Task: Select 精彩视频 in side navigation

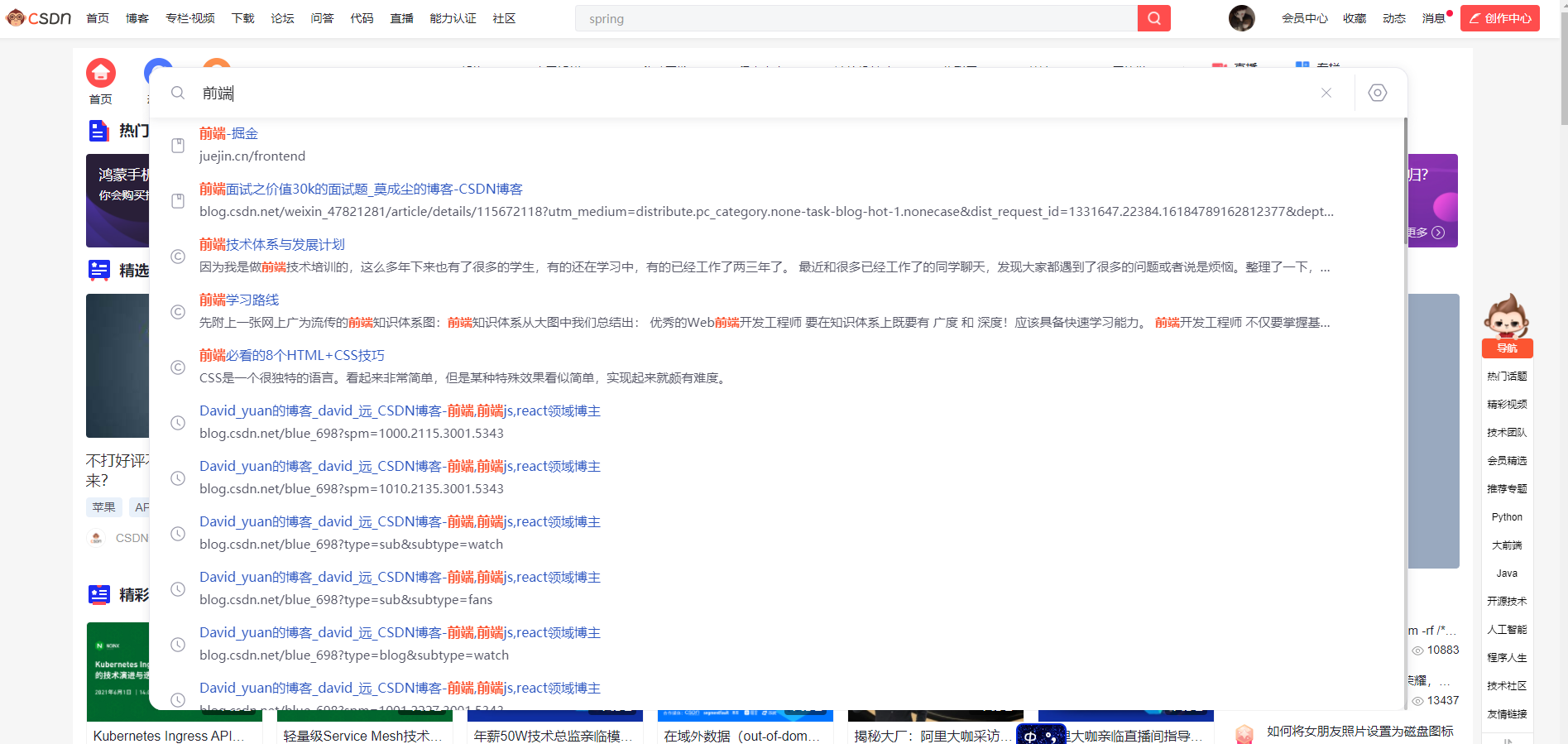Action: pos(1507,405)
